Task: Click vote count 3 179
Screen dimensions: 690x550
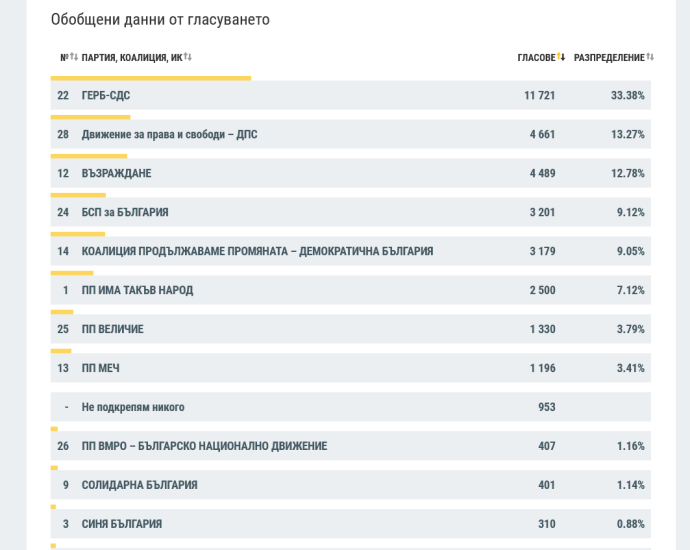Action: pos(542,251)
